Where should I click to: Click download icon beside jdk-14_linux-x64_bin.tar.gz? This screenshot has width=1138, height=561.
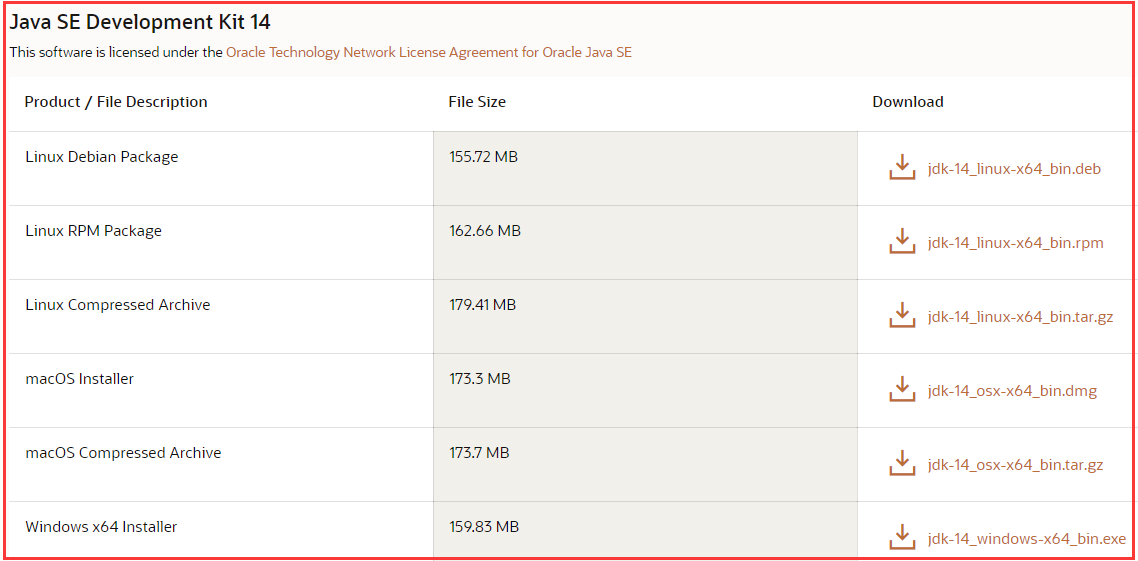click(902, 315)
